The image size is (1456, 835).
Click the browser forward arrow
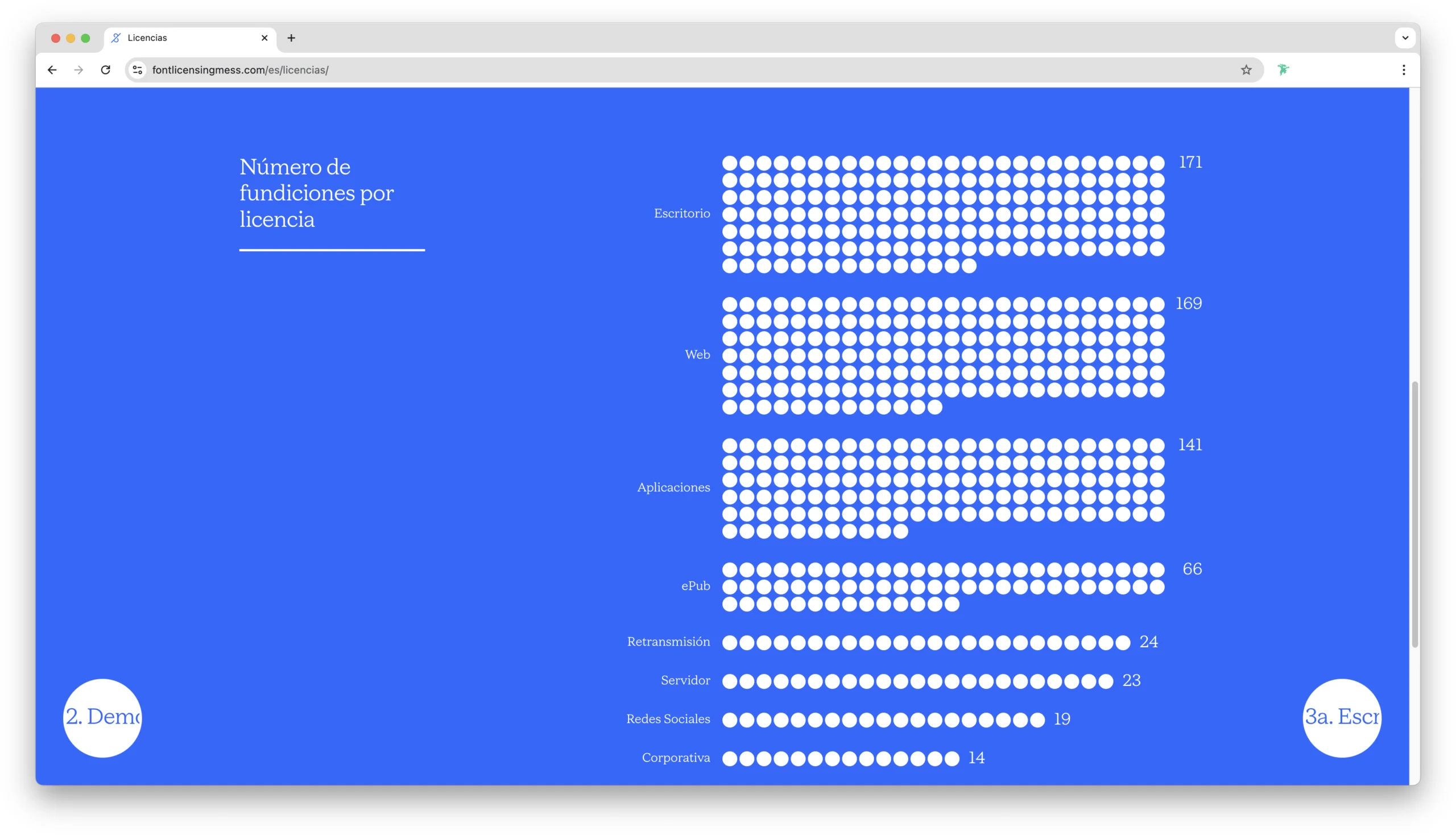[78, 70]
